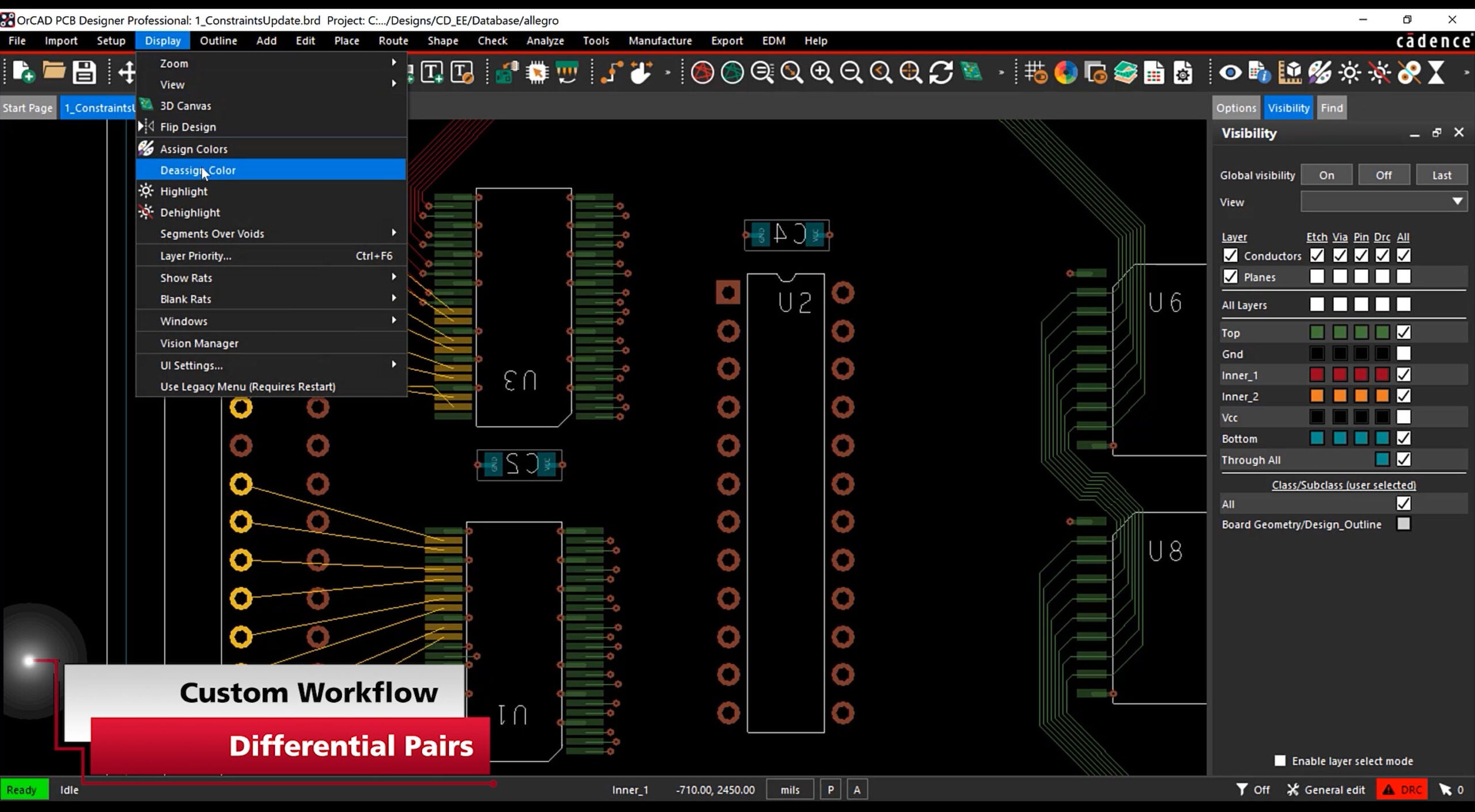Viewport: 1475px width, 812px height.
Task: Turn global visibility Off
Action: [1383, 174]
